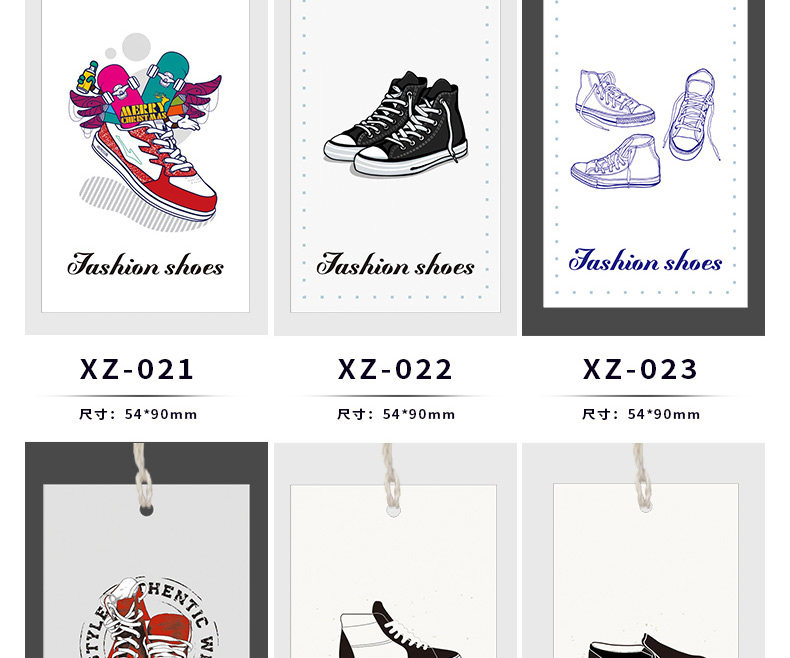This screenshot has width=790, height=658.
Task: Select the black and white high-top tag
Action: [x=396, y=550]
